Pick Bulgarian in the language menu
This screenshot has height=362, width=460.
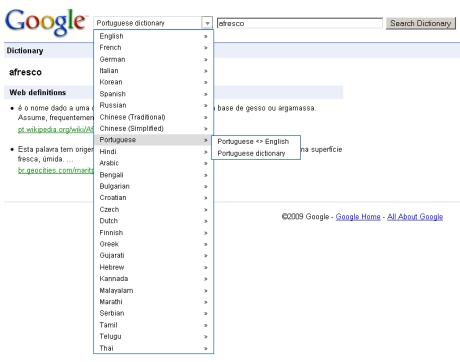click(153, 186)
